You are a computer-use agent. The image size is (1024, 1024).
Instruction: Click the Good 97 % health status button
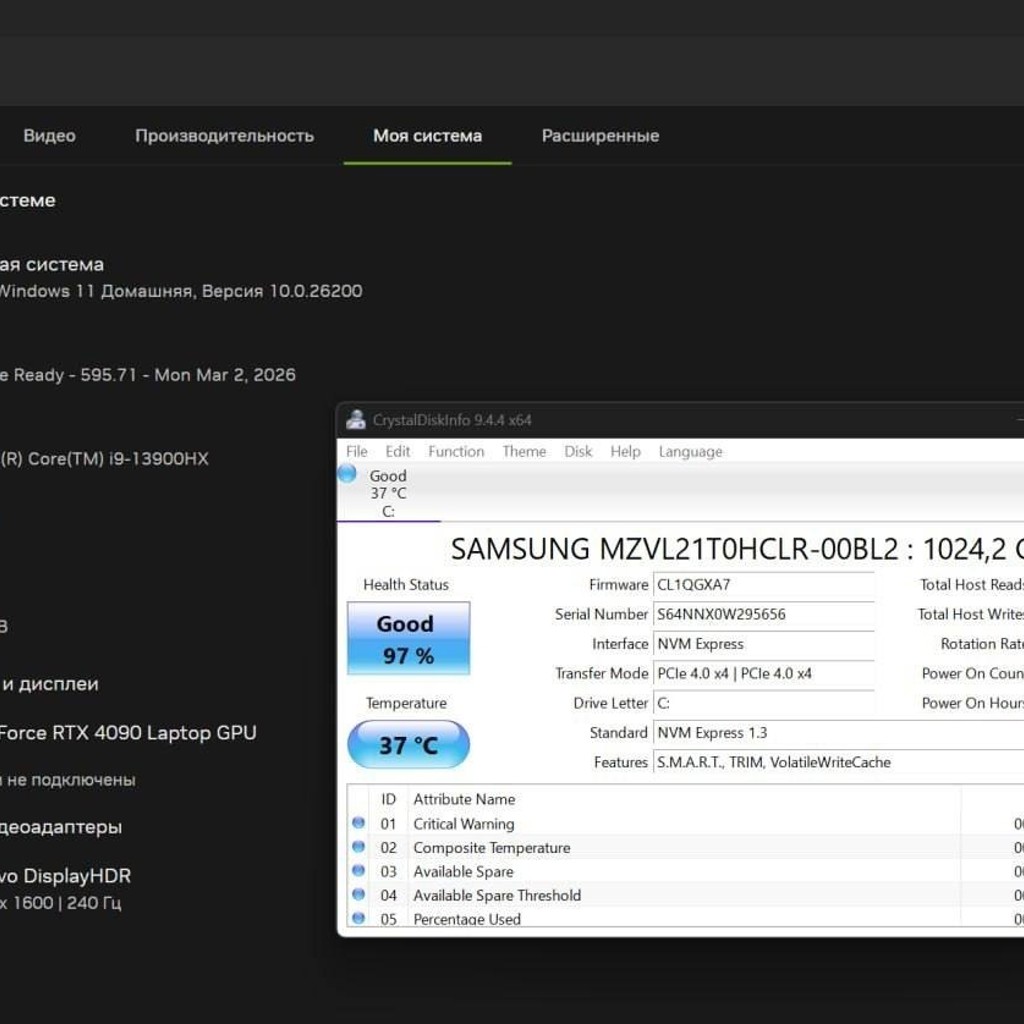pyautogui.click(x=408, y=638)
